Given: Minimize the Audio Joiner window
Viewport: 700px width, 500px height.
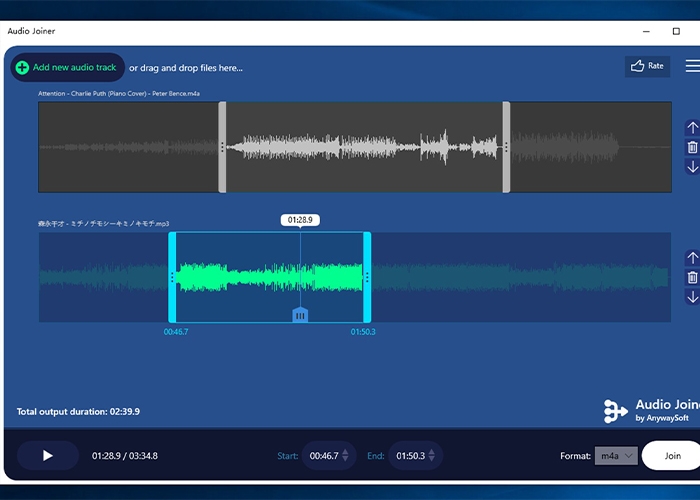Looking at the screenshot, I should (x=646, y=31).
